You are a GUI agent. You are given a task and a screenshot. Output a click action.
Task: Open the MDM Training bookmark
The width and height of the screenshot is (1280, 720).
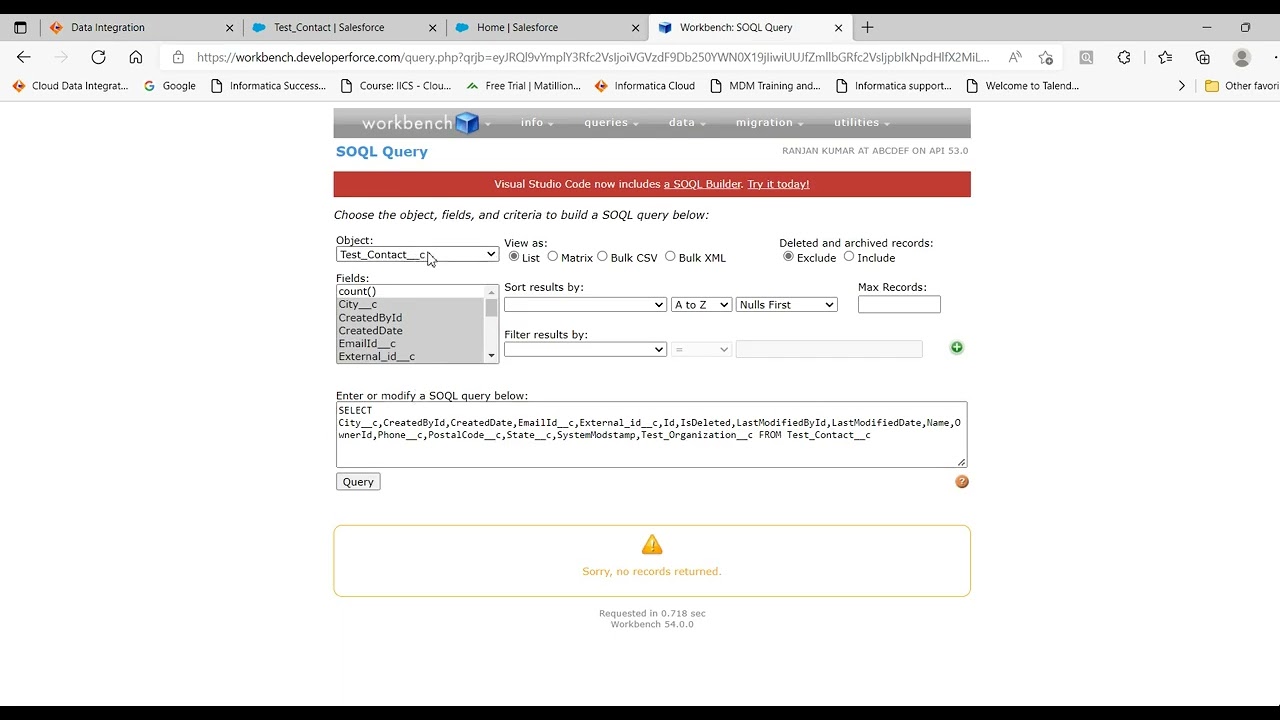coord(765,86)
